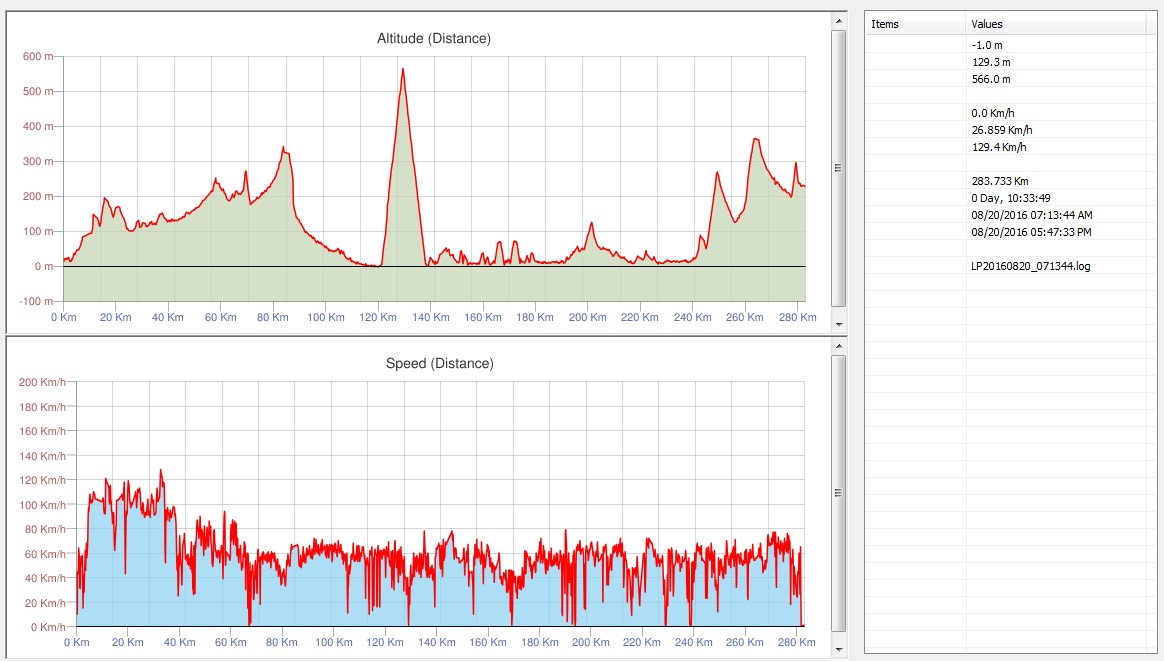Click the Speed chart scrollbar thumb
Image resolution: width=1164 pixels, height=661 pixels.
point(838,492)
